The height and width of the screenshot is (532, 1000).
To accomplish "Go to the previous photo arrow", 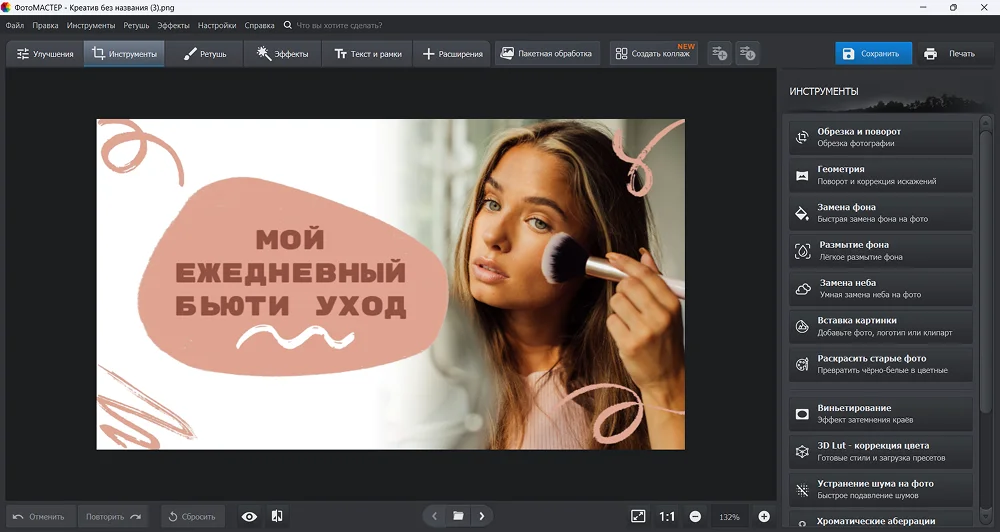I will point(434,516).
